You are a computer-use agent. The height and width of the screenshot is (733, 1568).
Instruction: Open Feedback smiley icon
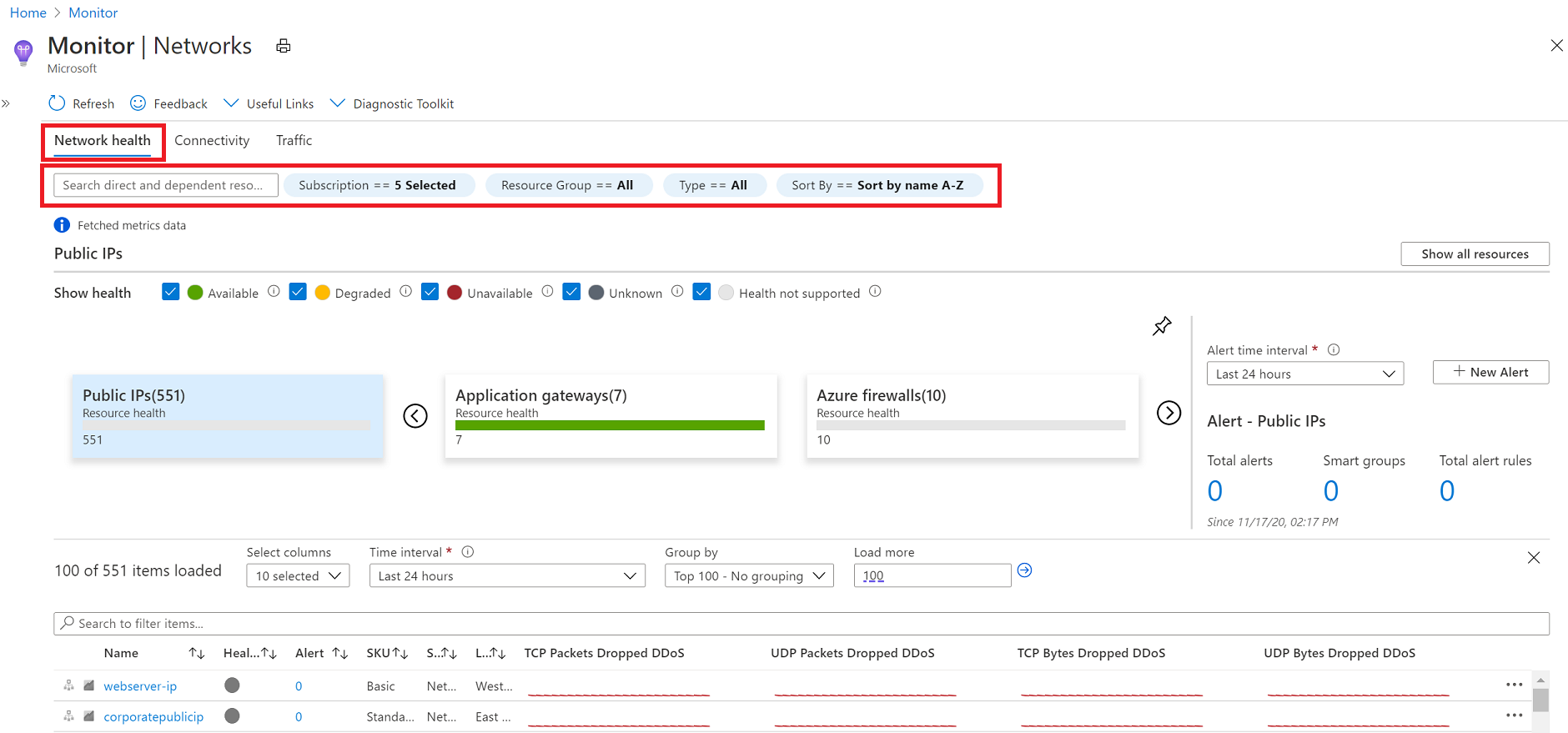(x=138, y=103)
